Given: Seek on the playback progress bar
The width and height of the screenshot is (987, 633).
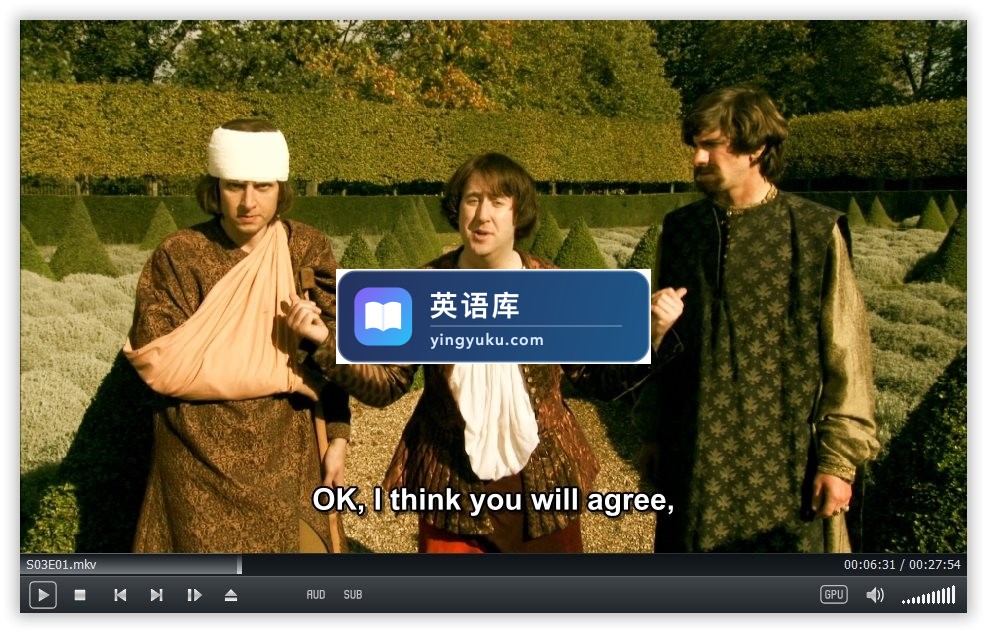Looking at the screenshot, I should pos(494,564).
